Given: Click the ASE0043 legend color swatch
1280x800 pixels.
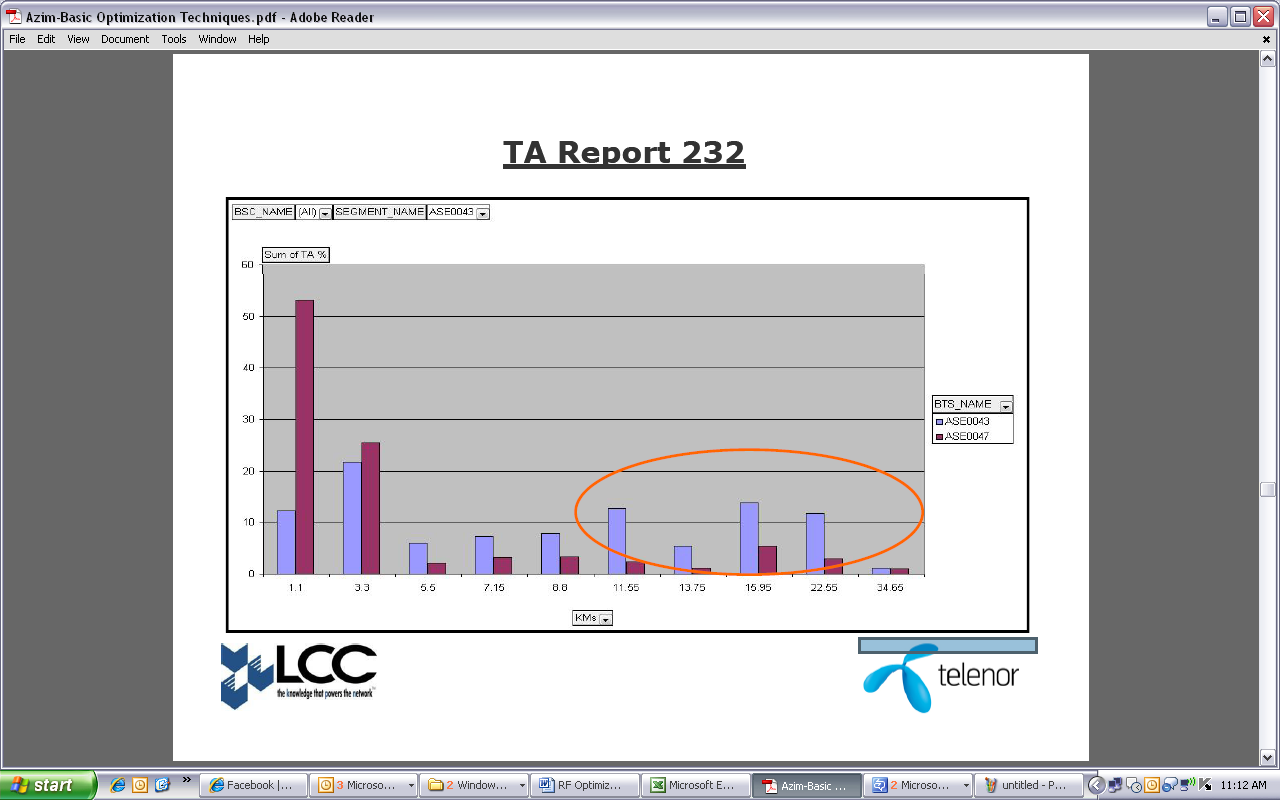Looking at the screenshot, I should click(940, 422).
